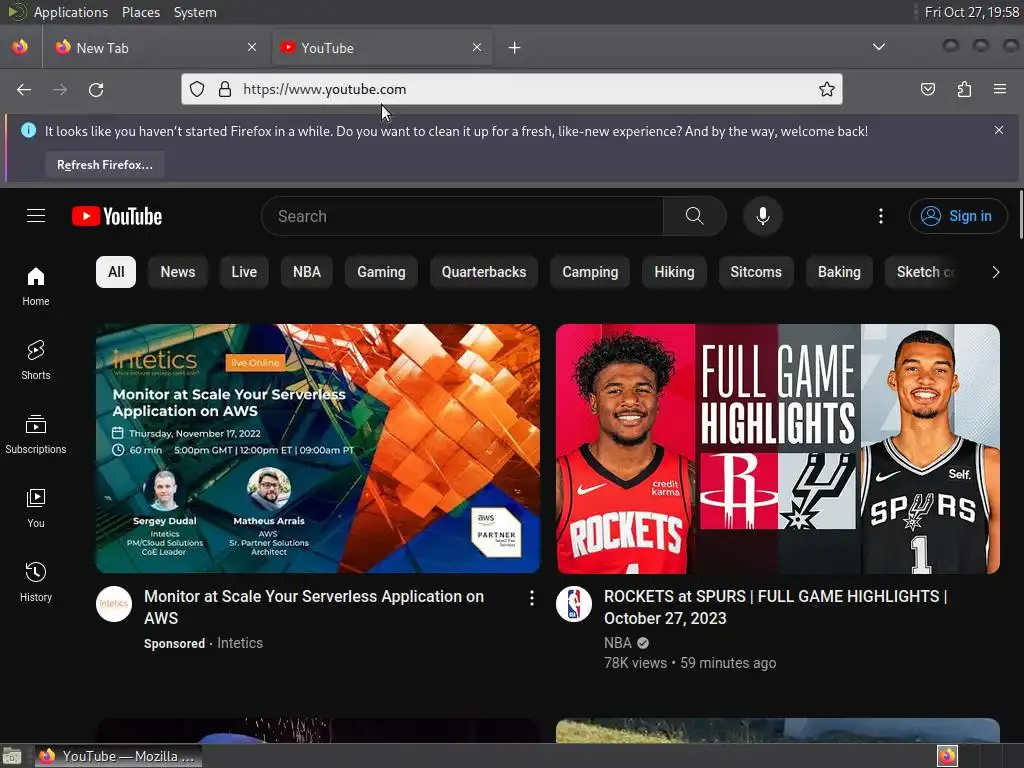Viewport: 1024px width, 768px height.
Task: Open History in the sidebar
Action: click(x=36, y=582)
